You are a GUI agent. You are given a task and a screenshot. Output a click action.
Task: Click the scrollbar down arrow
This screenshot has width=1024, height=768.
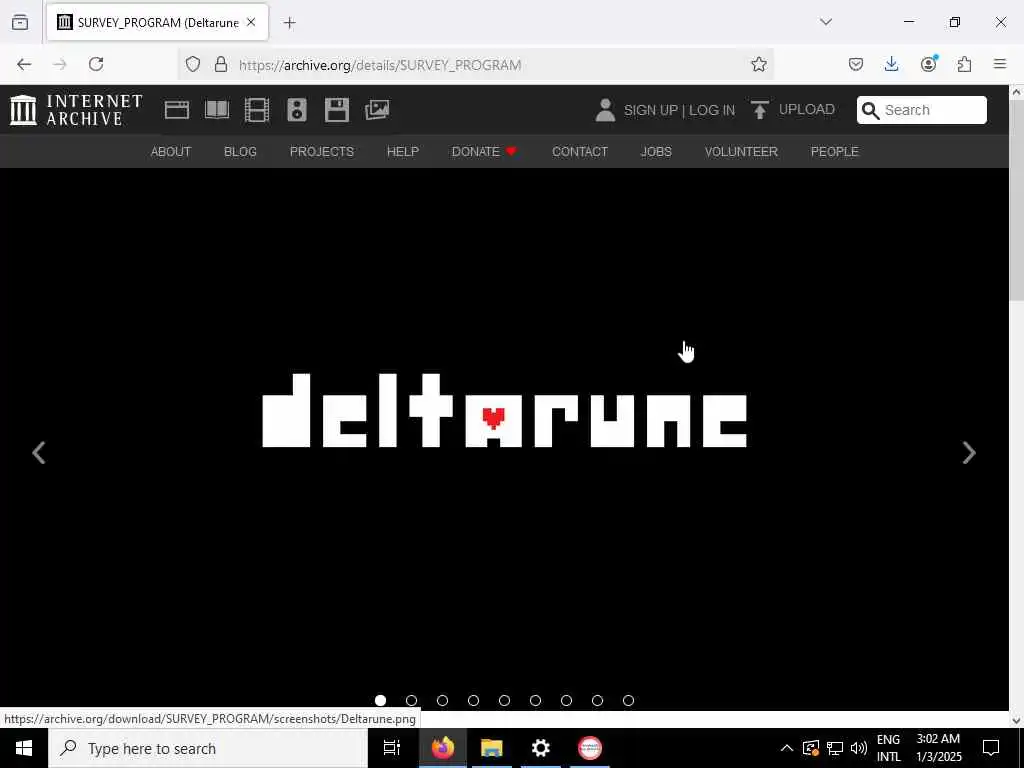pos(1016,720)
